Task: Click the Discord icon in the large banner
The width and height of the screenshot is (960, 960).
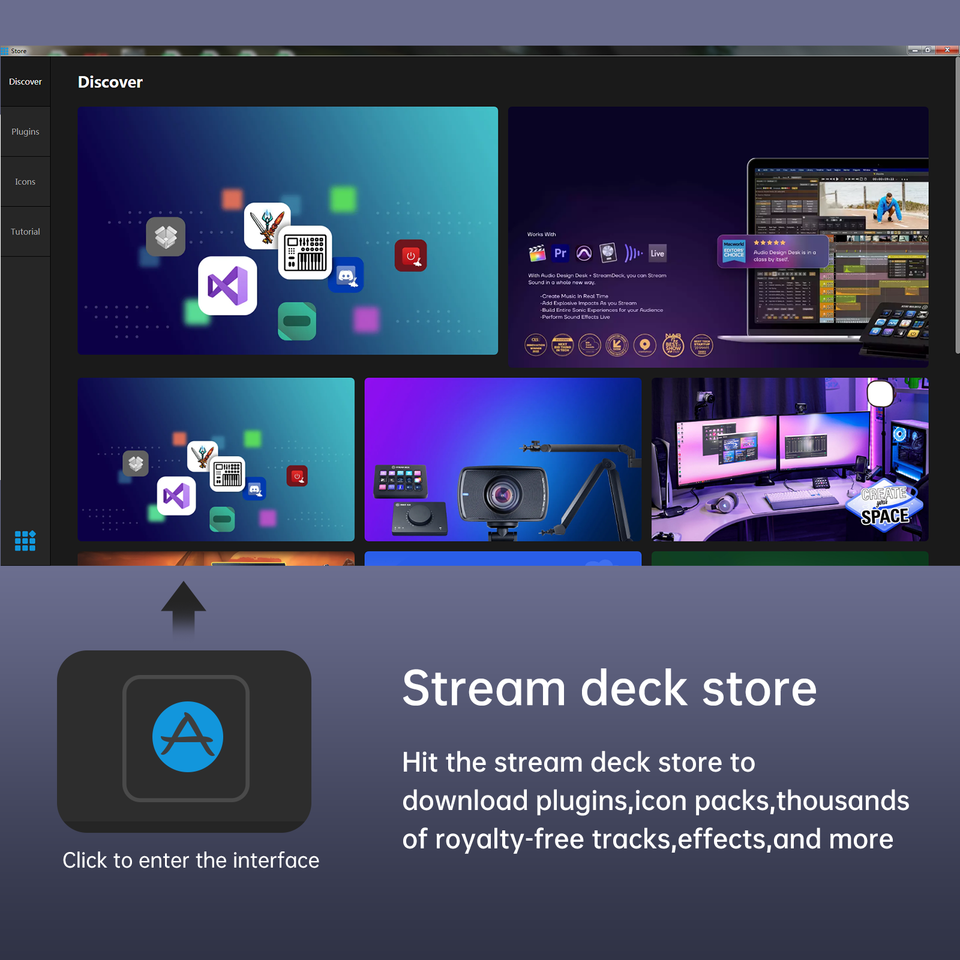Action: [347, 274]
